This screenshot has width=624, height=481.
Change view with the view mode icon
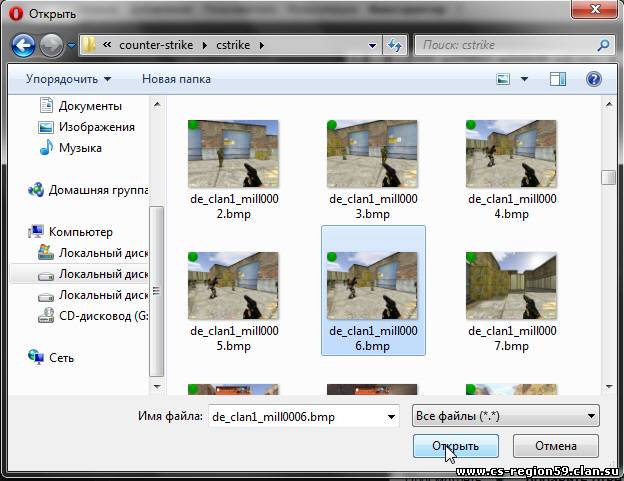(x=503, y=79)
